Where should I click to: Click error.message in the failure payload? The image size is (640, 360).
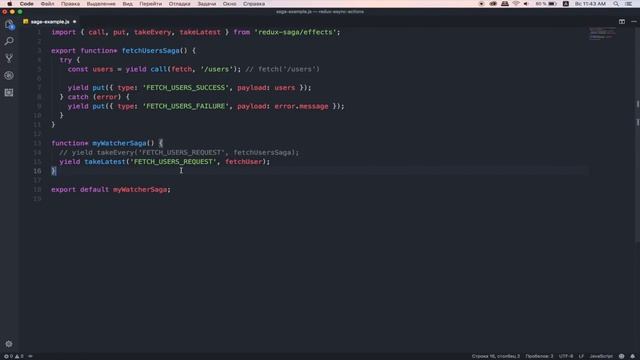click(x=301, y=106)
